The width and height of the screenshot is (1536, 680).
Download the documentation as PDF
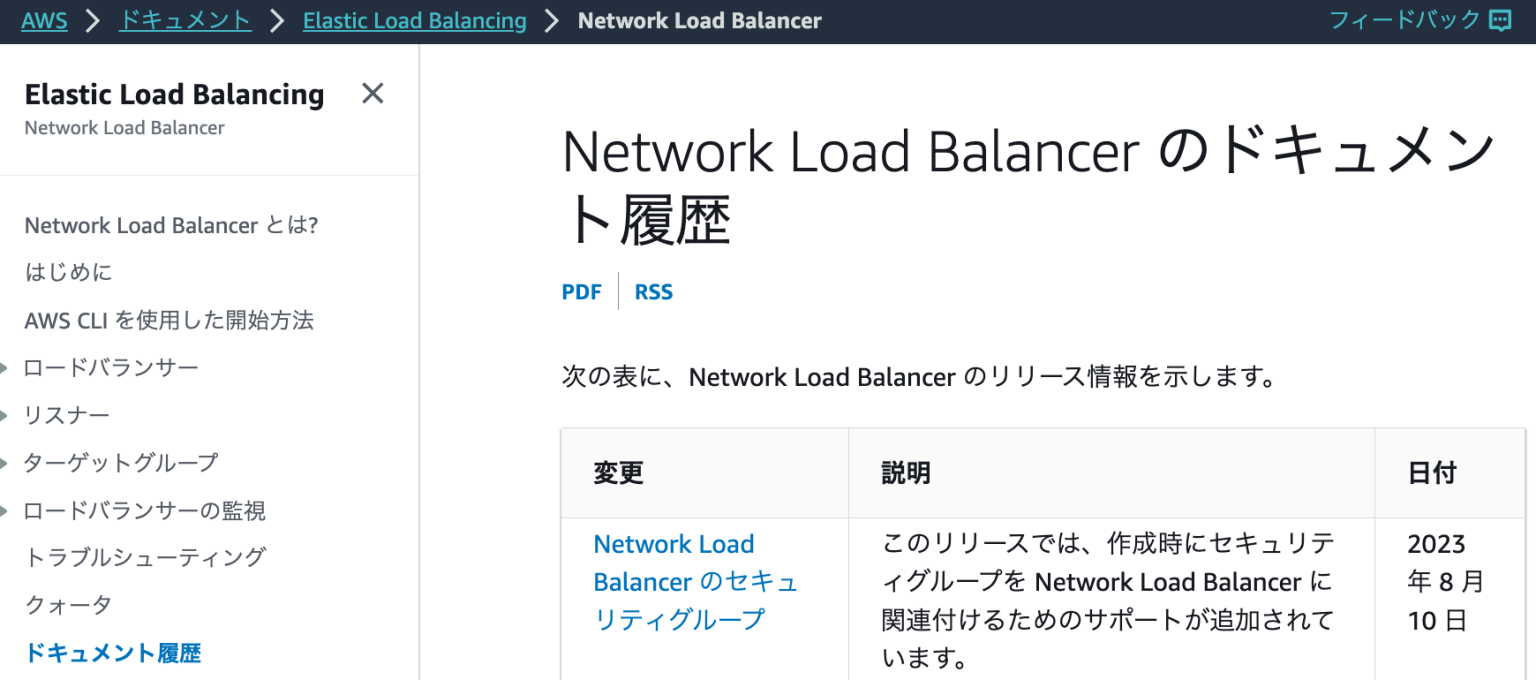pos(581,291)
